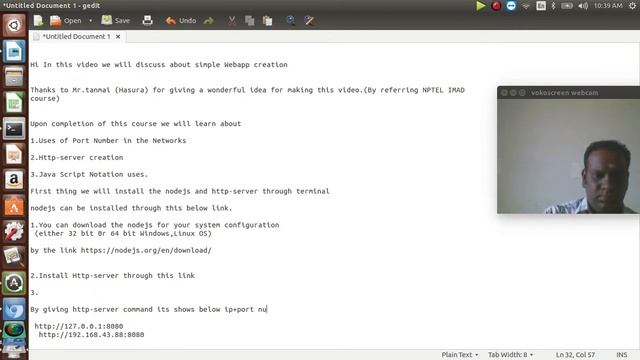Screen dimensions: 640x360
Task: Click the http://192.168.43.88:8080 line
Action: click(x=91, y=335)
